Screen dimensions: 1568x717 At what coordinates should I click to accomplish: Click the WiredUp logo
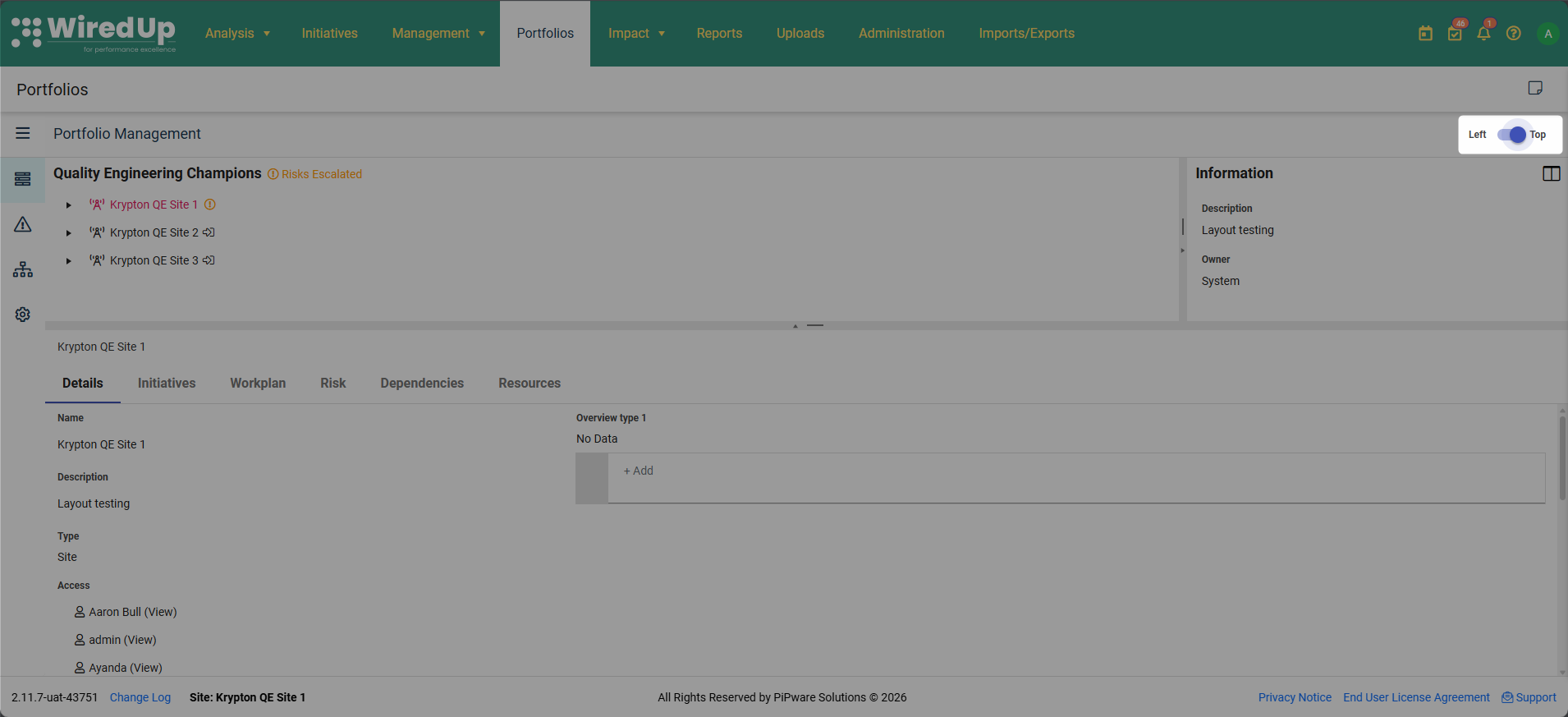(x=94, y=34)
